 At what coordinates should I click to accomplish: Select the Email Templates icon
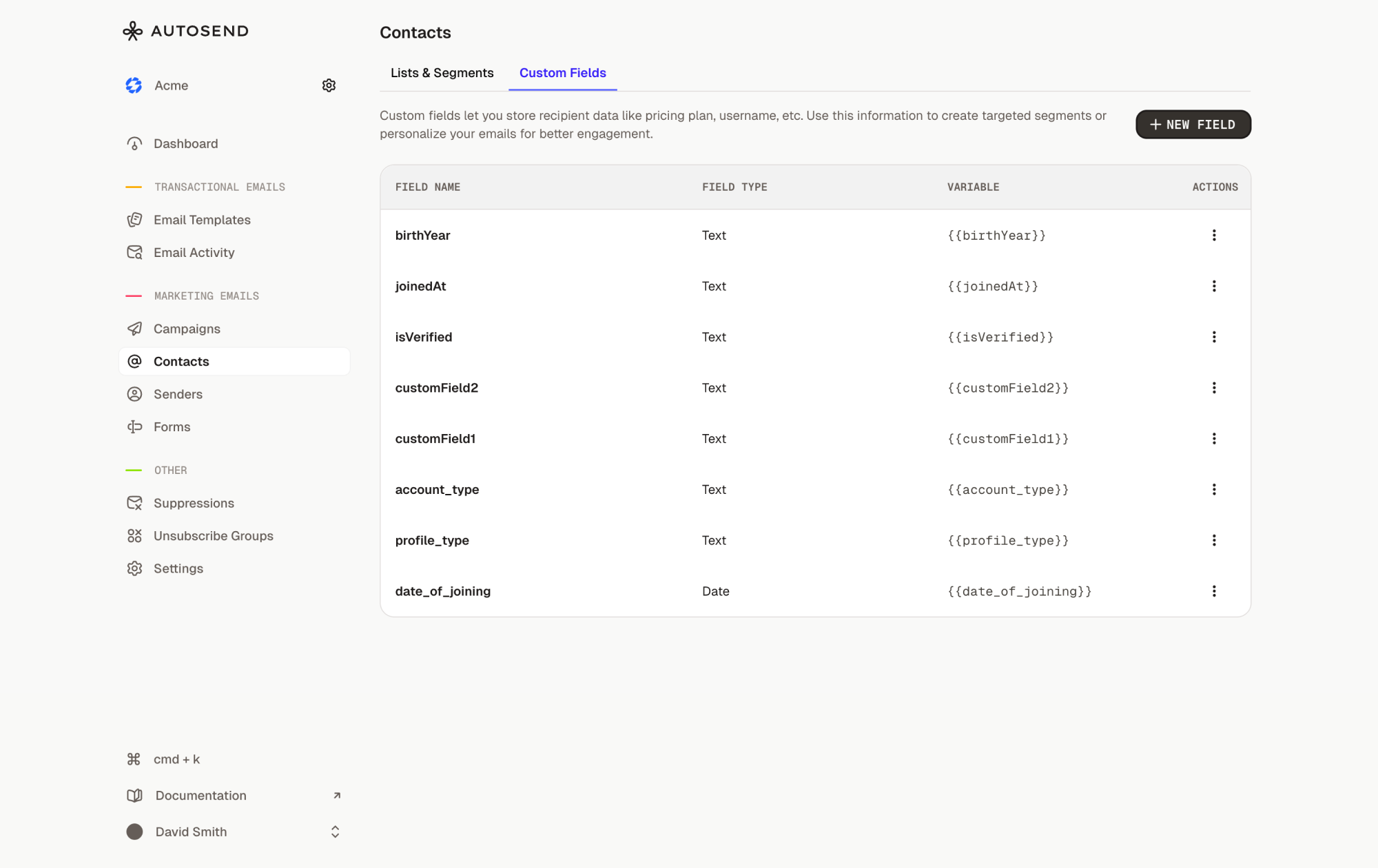coord(134,219)
